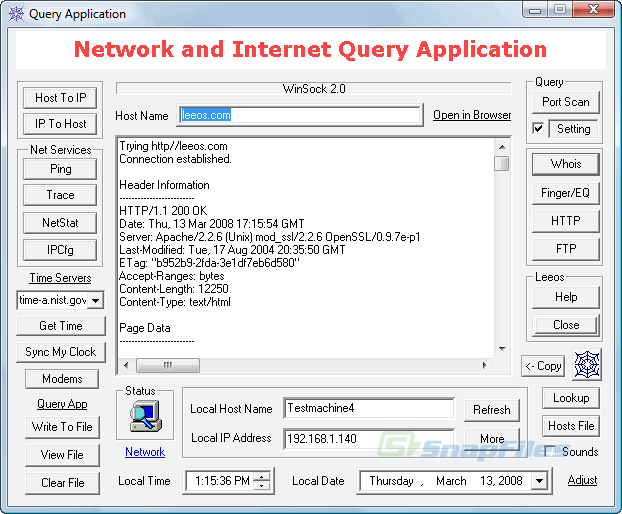This screenshot has width=622, height=514.
Task: Toggle the checkbox next to Setting
Action: (x=538, y=128)
